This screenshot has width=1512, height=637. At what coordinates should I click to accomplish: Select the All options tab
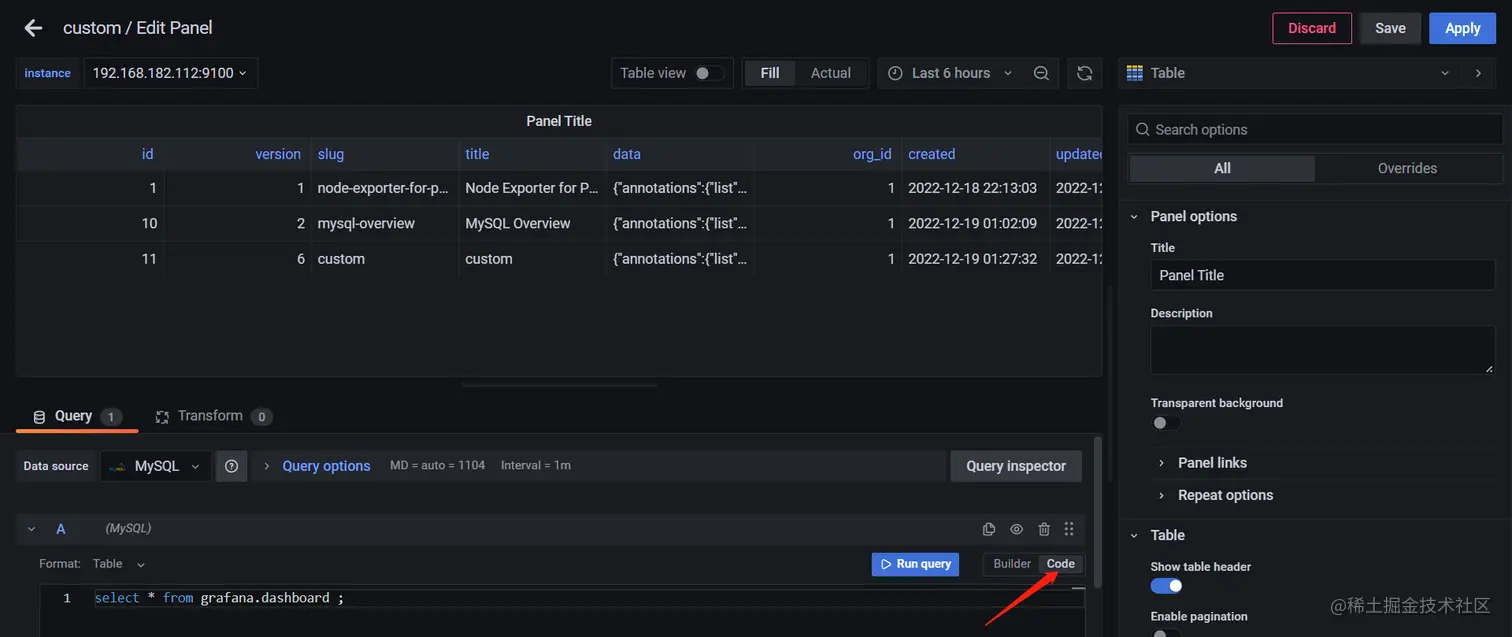(1222, 168)
